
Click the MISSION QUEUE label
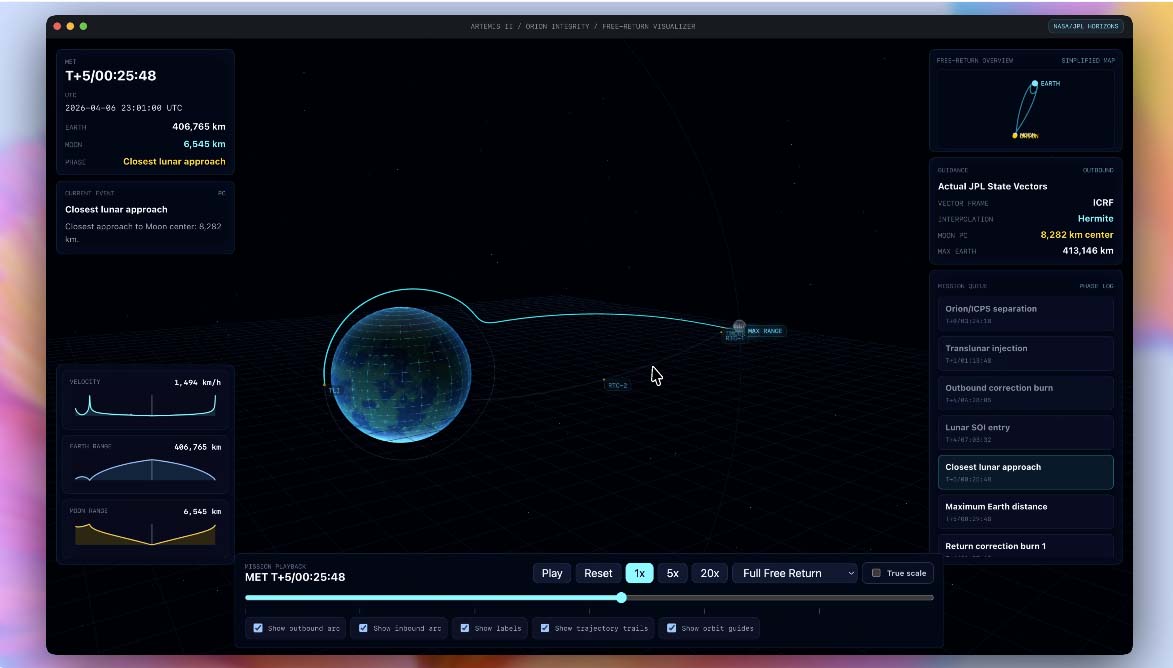point(962,286)
